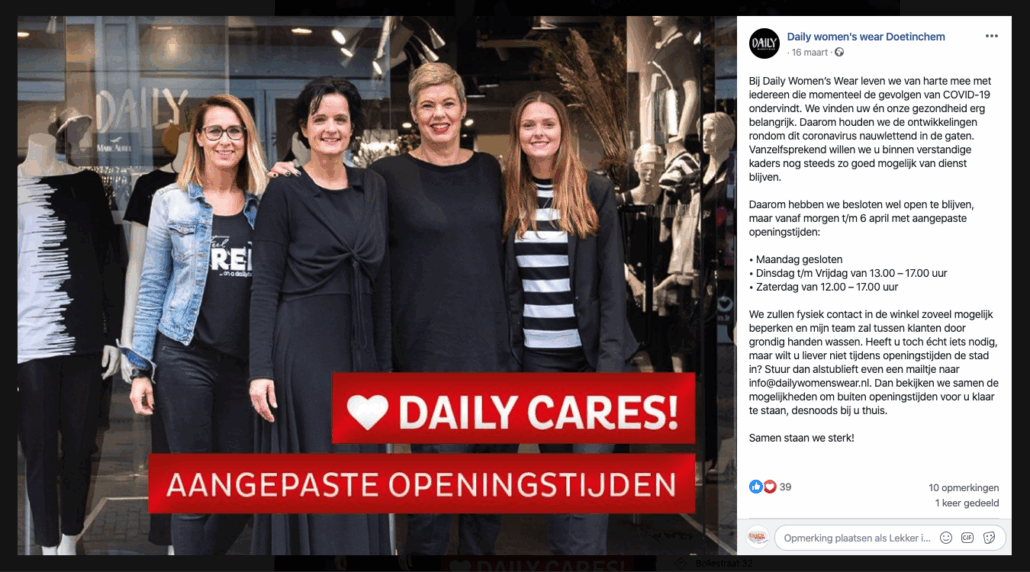Screen dimensions: 1030x572
Task: Open the GIF picker in comment box
Action: tap(968, 538)
